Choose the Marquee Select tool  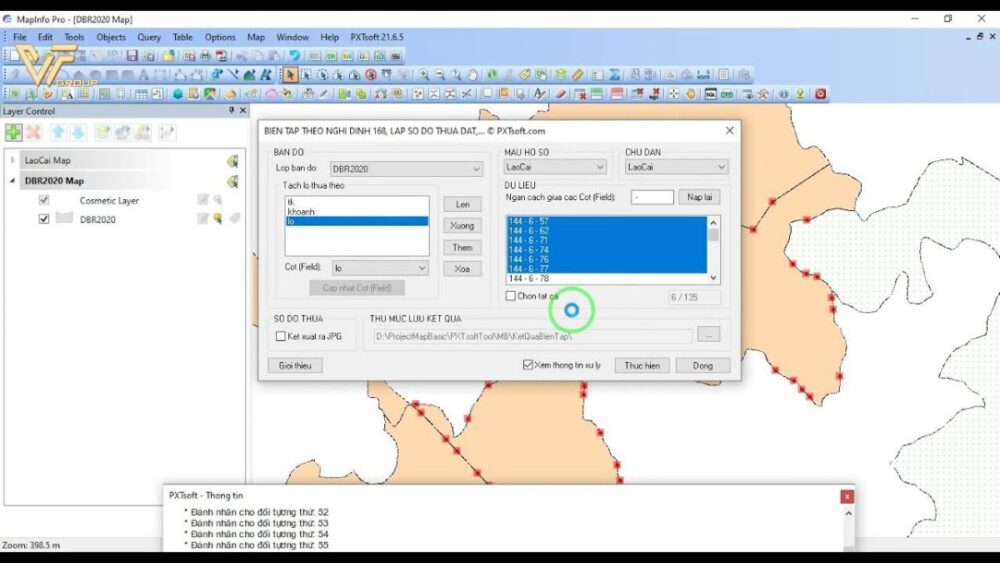tap(307, 75)
